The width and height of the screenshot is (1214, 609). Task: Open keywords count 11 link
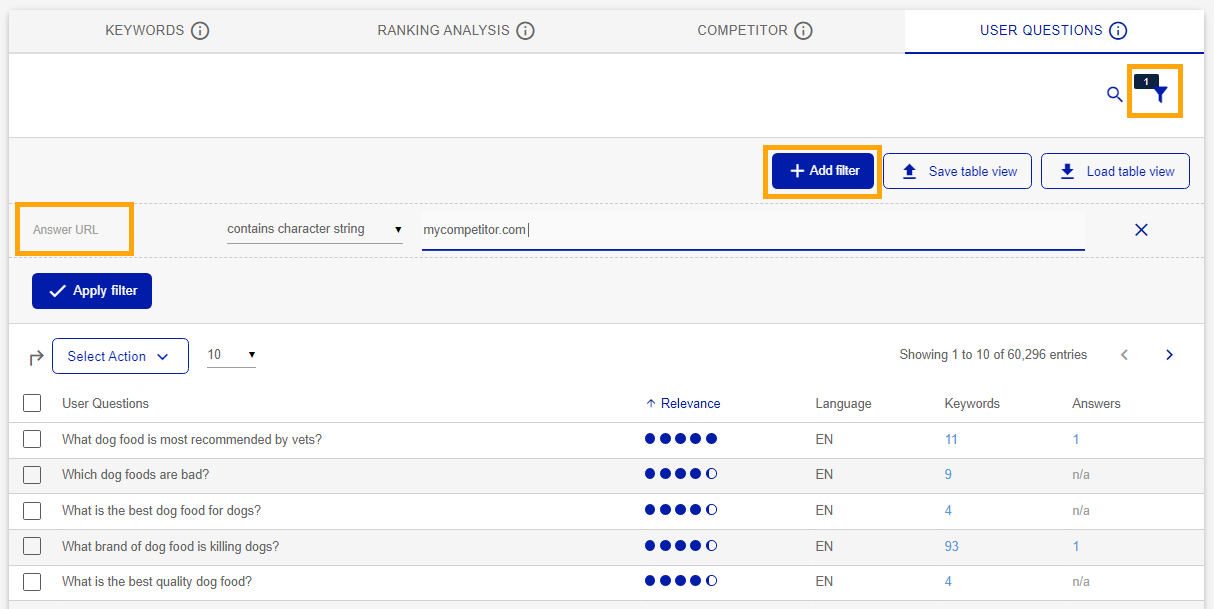951,439
